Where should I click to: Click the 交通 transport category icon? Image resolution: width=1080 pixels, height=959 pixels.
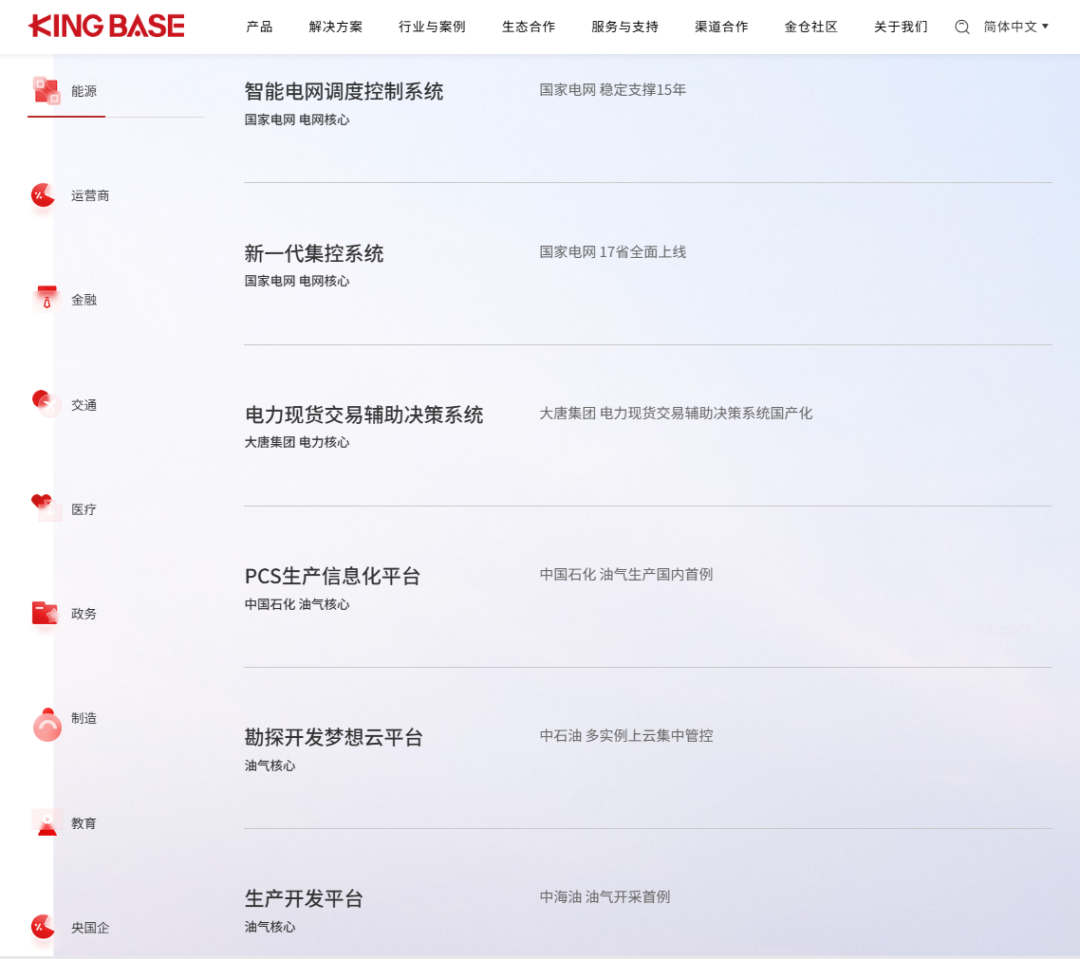(x=45, y=404)
